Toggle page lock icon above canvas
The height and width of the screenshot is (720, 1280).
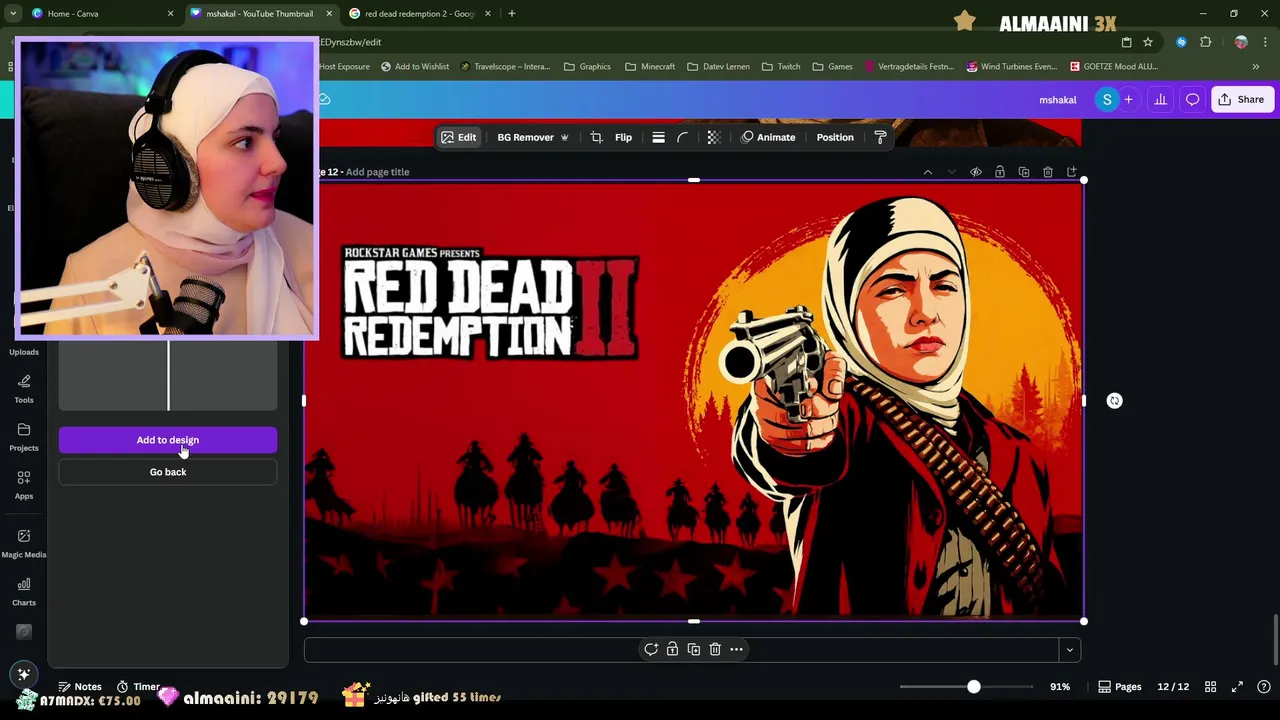[x=1000, y=172]
